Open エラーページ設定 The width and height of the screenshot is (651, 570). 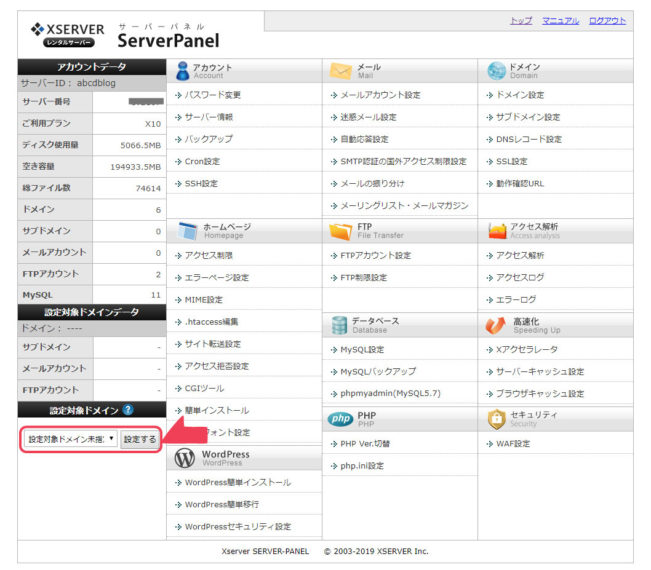point(216,277)
